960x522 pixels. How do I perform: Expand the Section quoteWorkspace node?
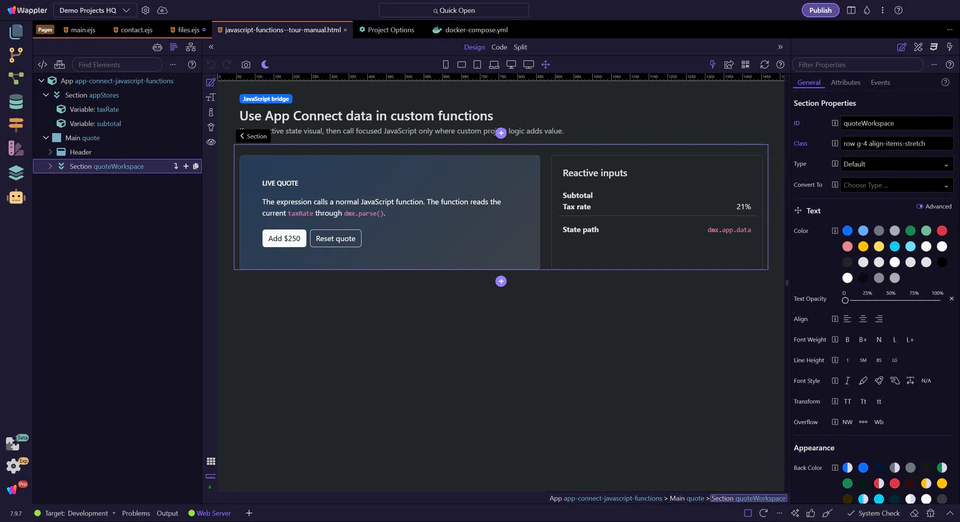coord(50,166)
